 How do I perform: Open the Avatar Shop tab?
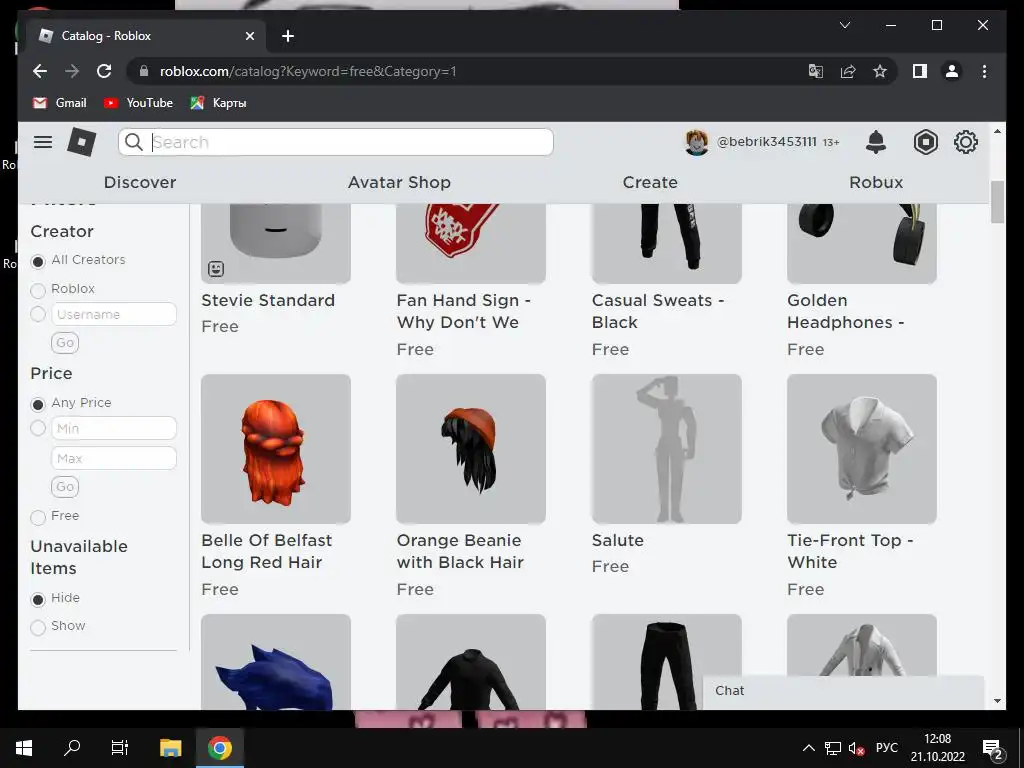pos(399,182)
